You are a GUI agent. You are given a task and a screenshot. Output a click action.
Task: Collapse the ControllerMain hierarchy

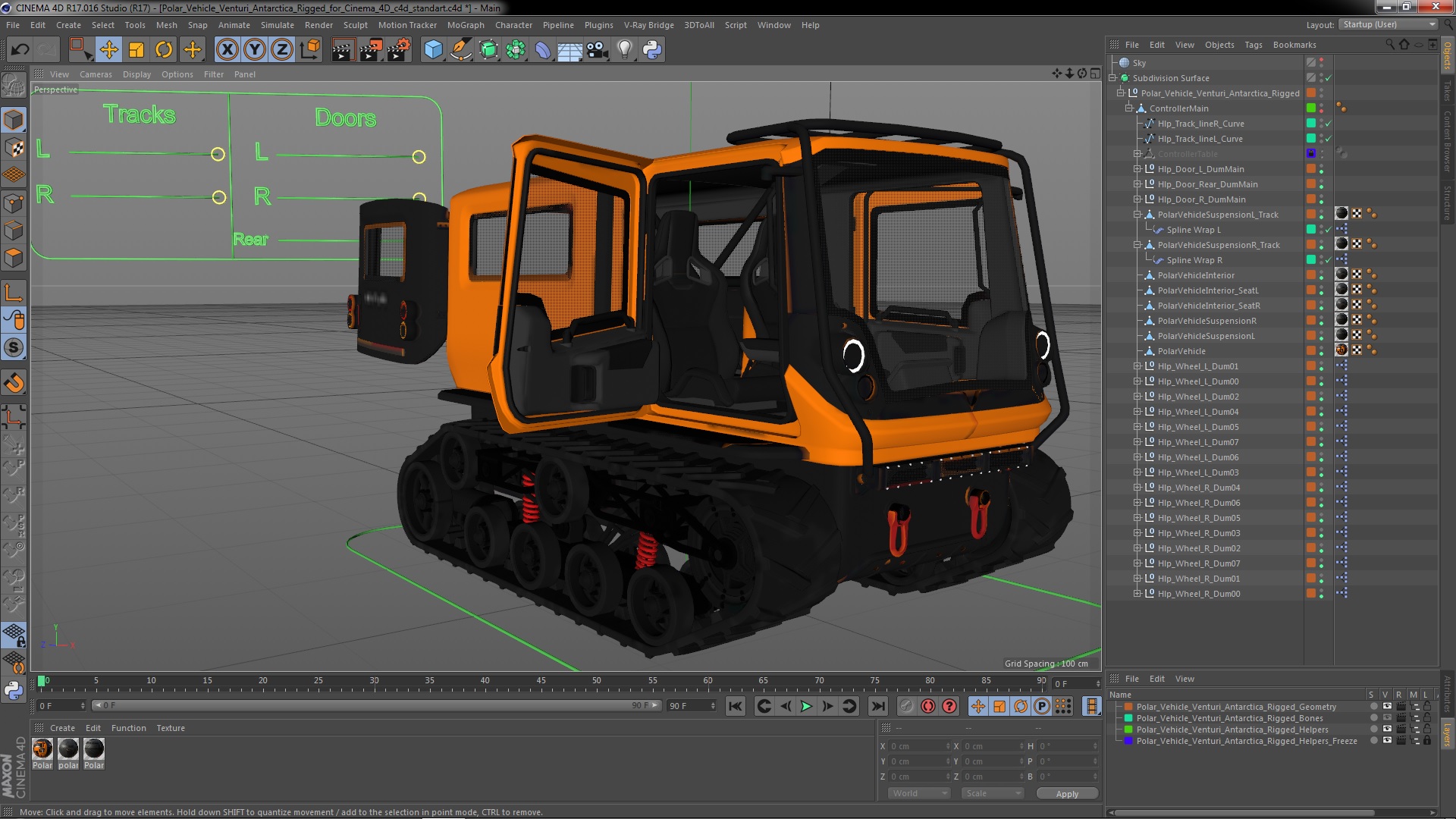pyautogui.click(x=1128, y=108)
